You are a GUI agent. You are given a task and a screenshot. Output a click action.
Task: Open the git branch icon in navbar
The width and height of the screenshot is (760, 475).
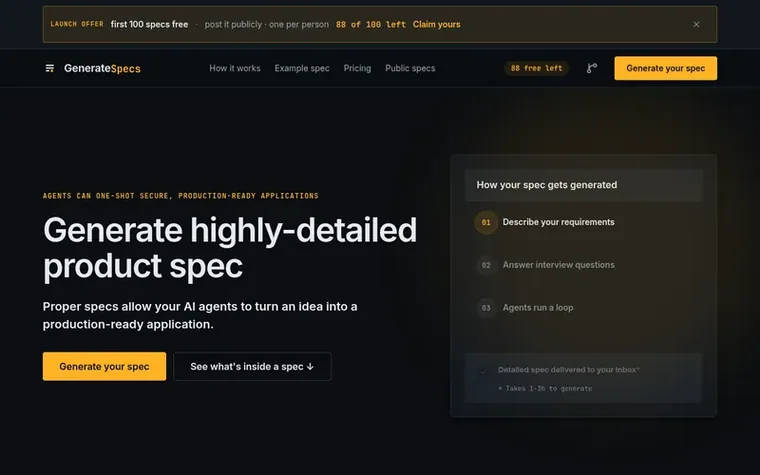(x=592, y=68)
